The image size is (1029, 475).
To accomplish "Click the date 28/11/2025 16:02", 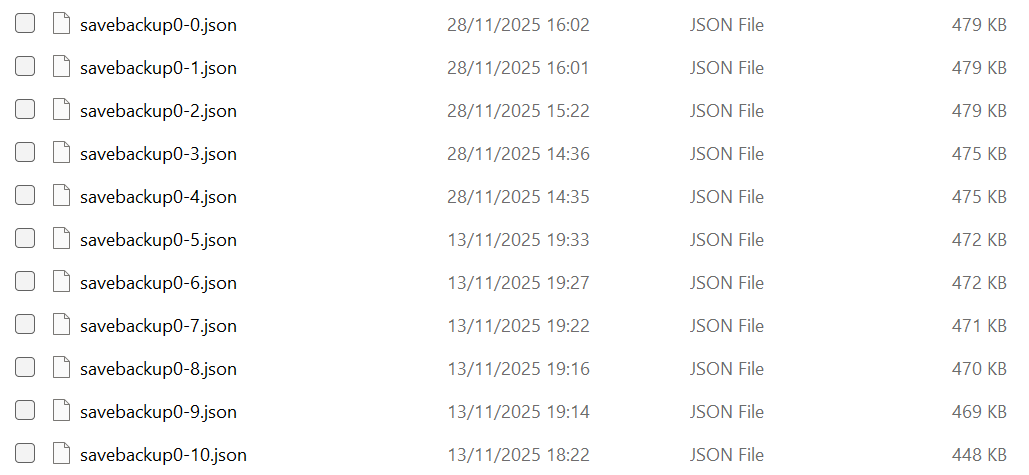I will 518,25.
